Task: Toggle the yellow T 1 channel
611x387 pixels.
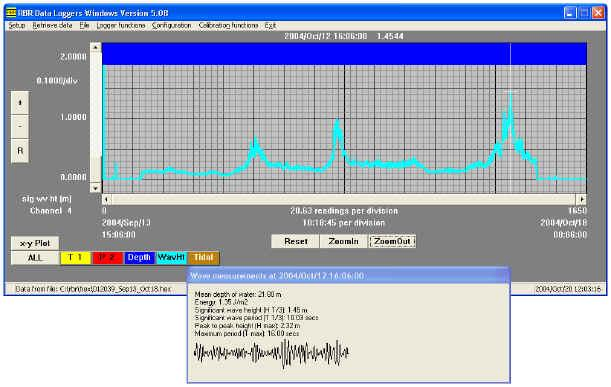Action: (75, 258)
